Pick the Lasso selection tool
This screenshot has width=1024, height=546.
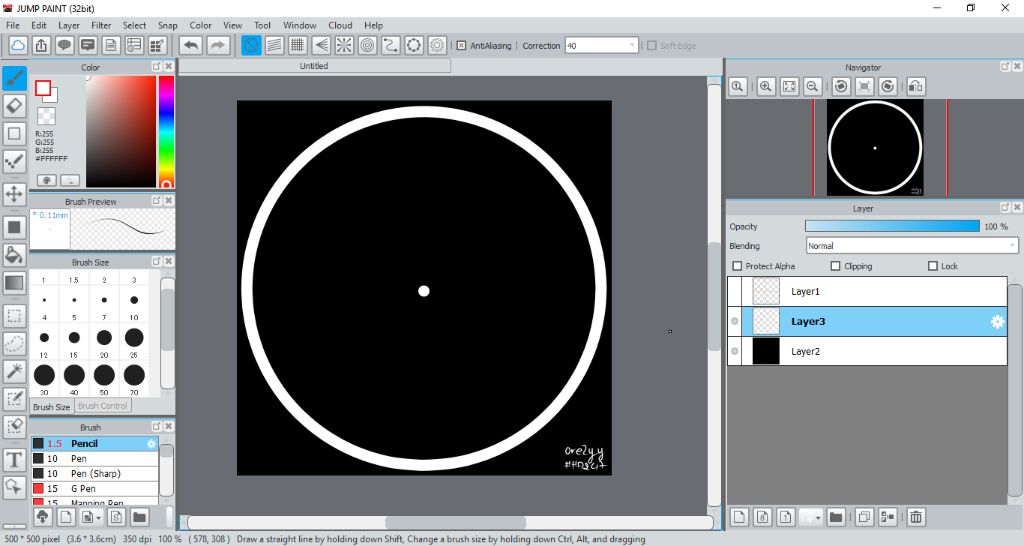(x=14, y=344)
